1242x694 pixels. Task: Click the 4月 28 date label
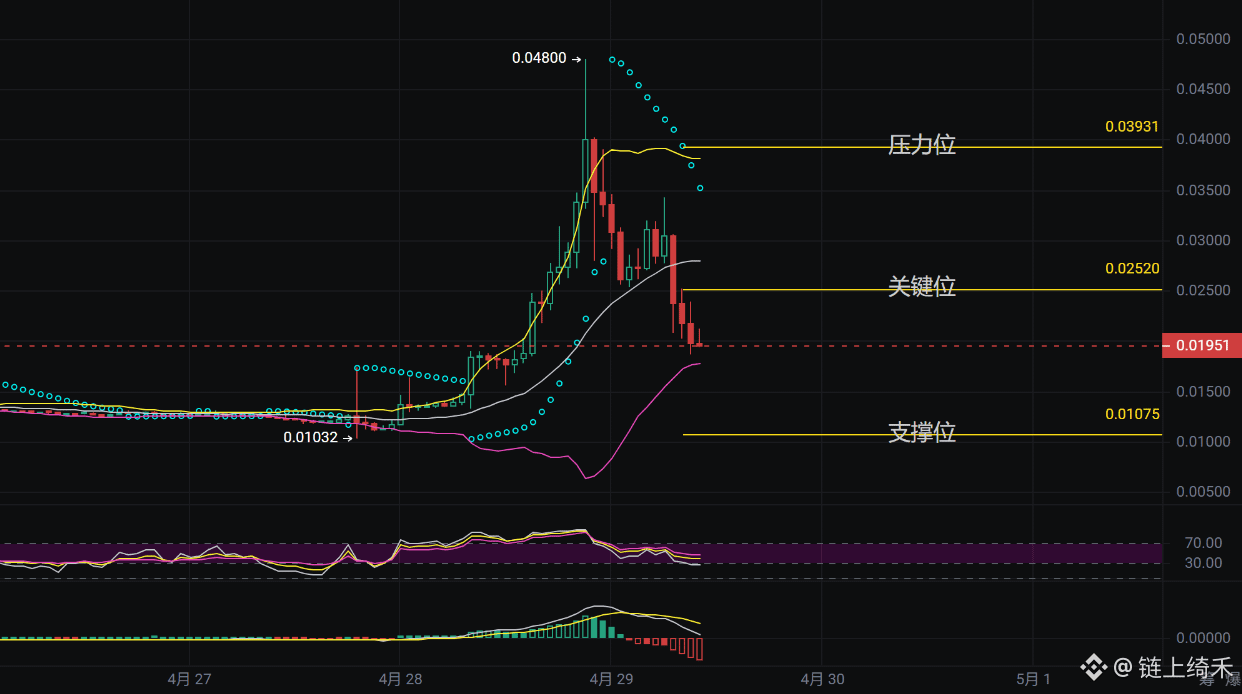click(x=400, y=679)
